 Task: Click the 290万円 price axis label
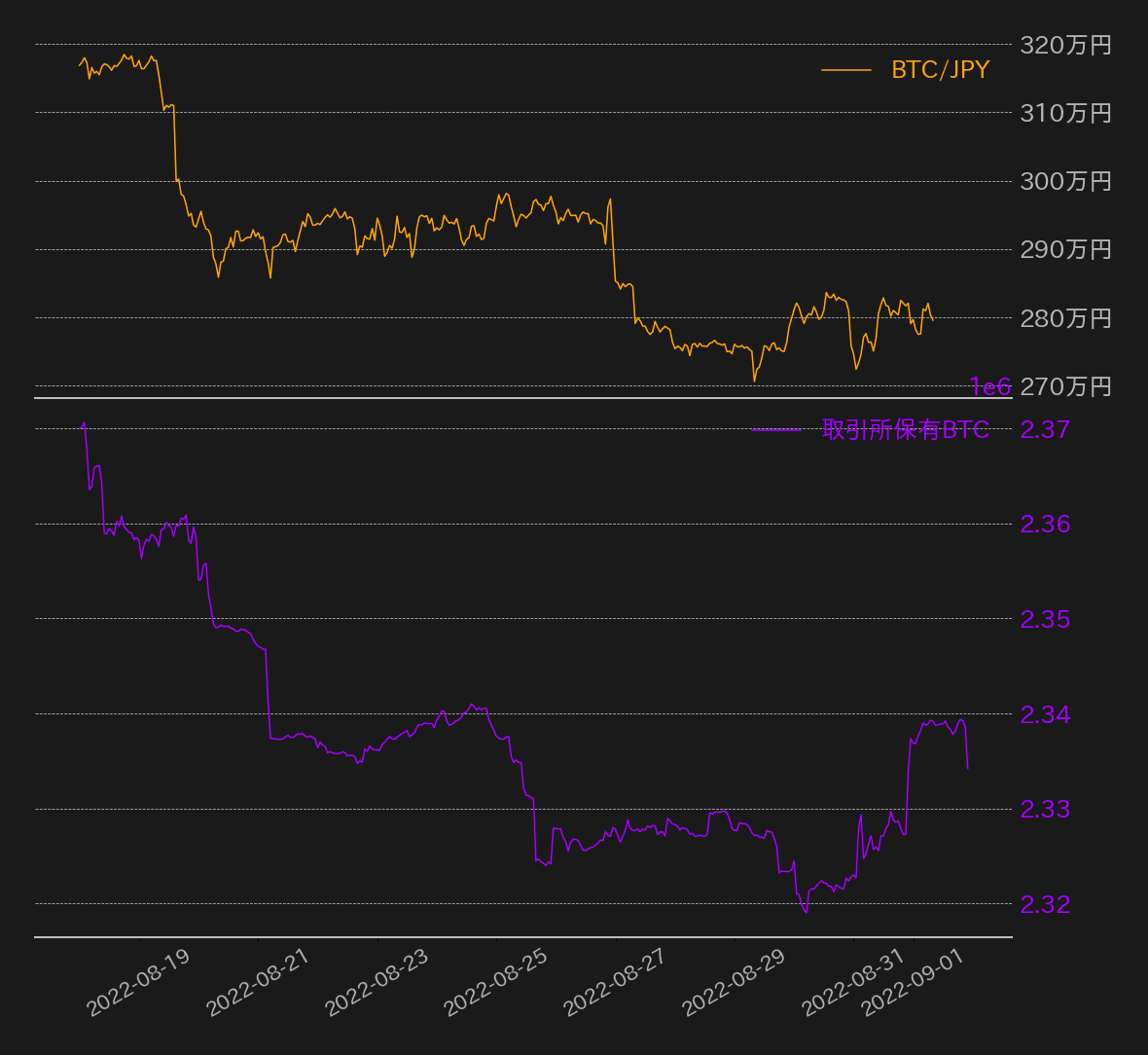[1065, 249]
